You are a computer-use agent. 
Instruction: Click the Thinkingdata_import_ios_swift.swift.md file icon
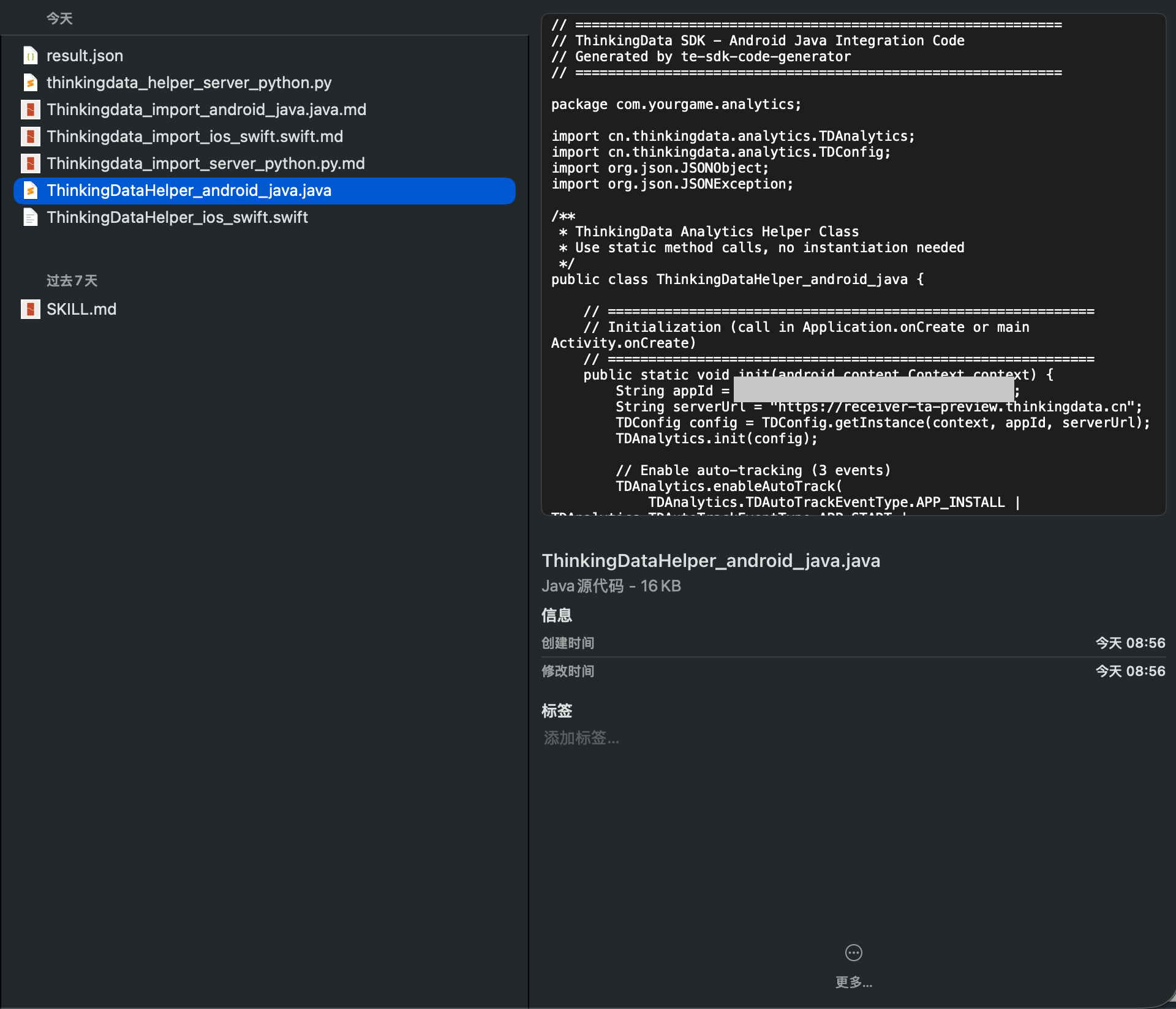(31, 137)
